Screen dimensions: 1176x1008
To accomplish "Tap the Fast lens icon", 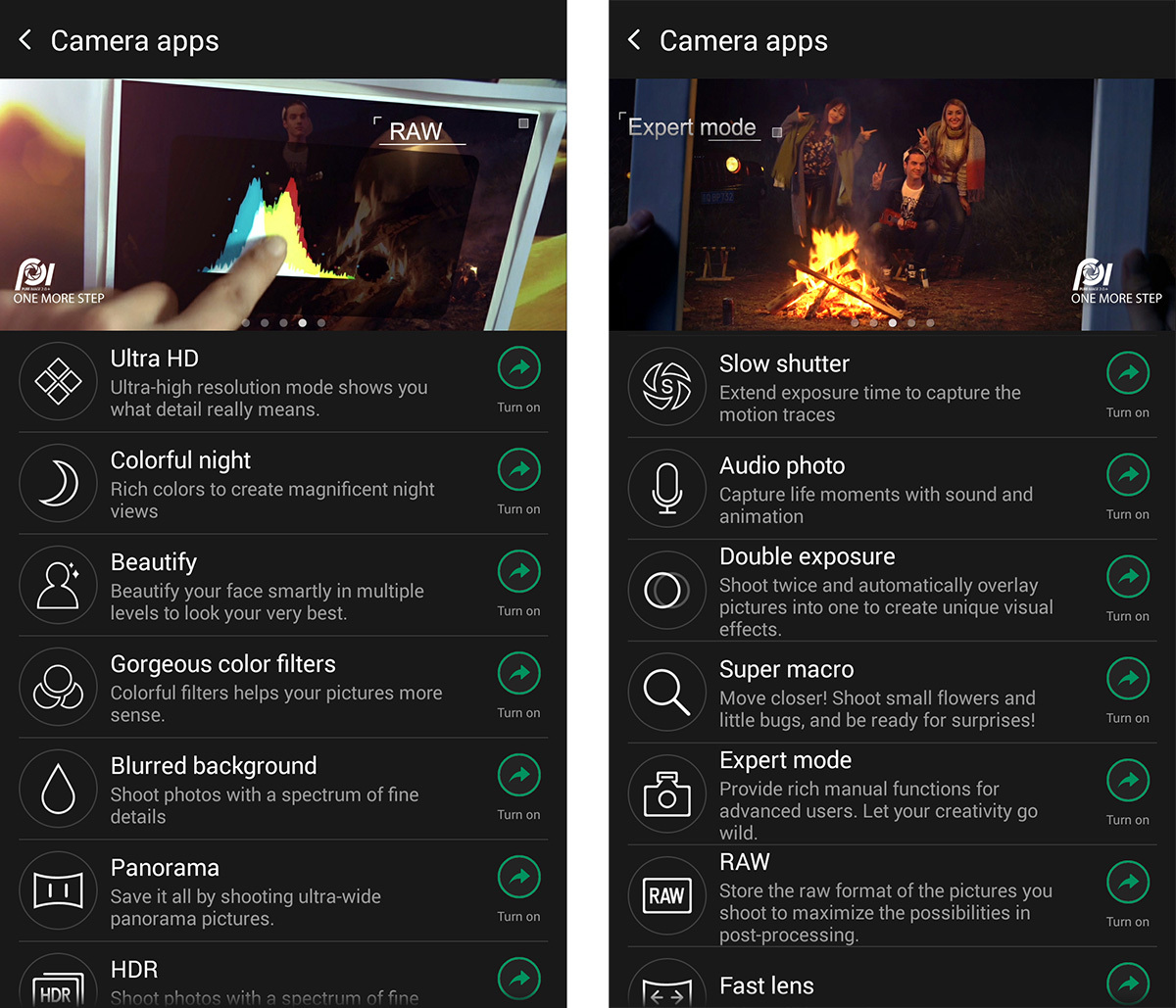I will [667, 984].
